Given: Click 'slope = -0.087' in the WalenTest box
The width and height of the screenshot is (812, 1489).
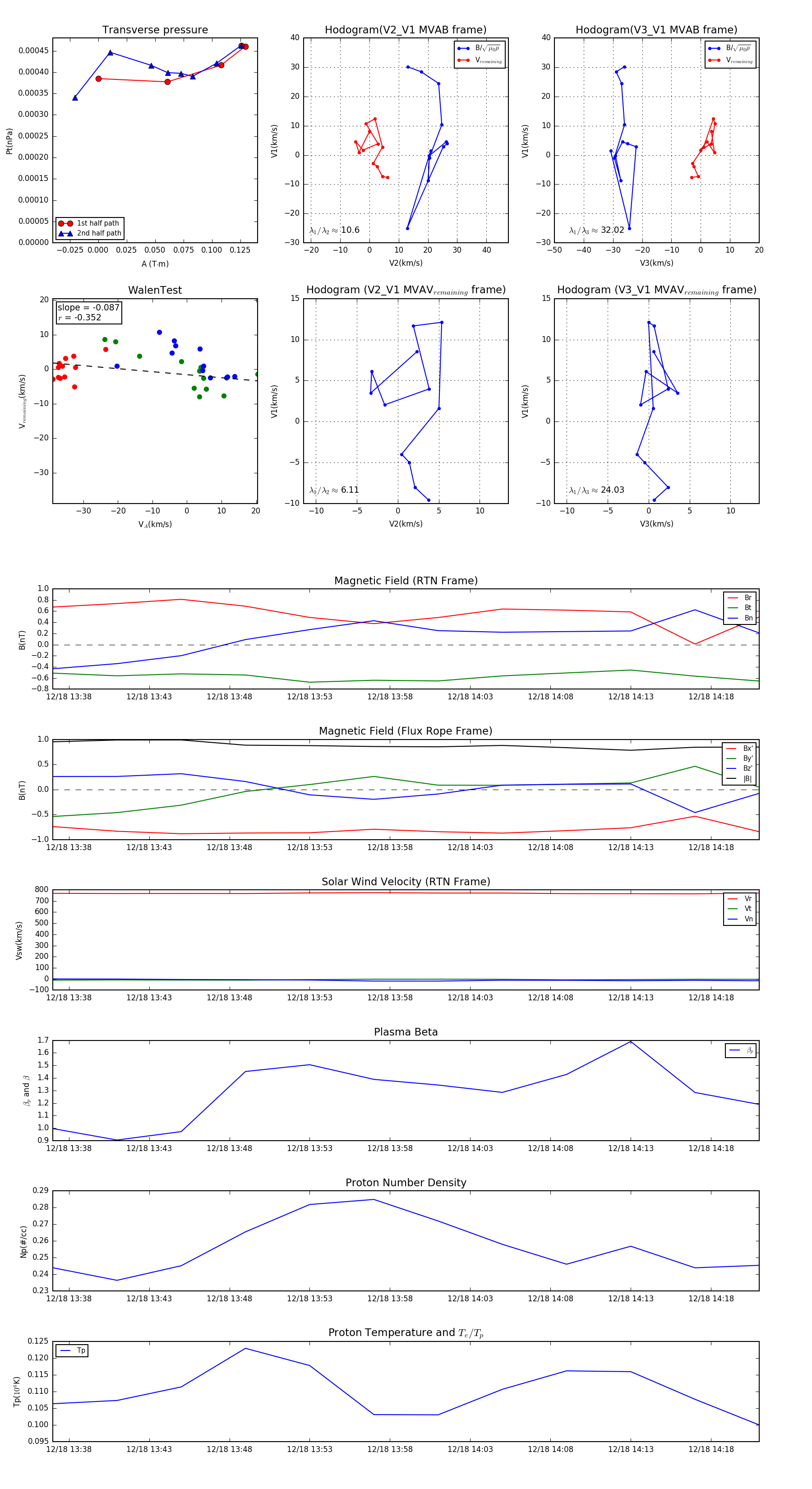Looking at the screenshot, I should pyautogui.click(x=88, y=308).
